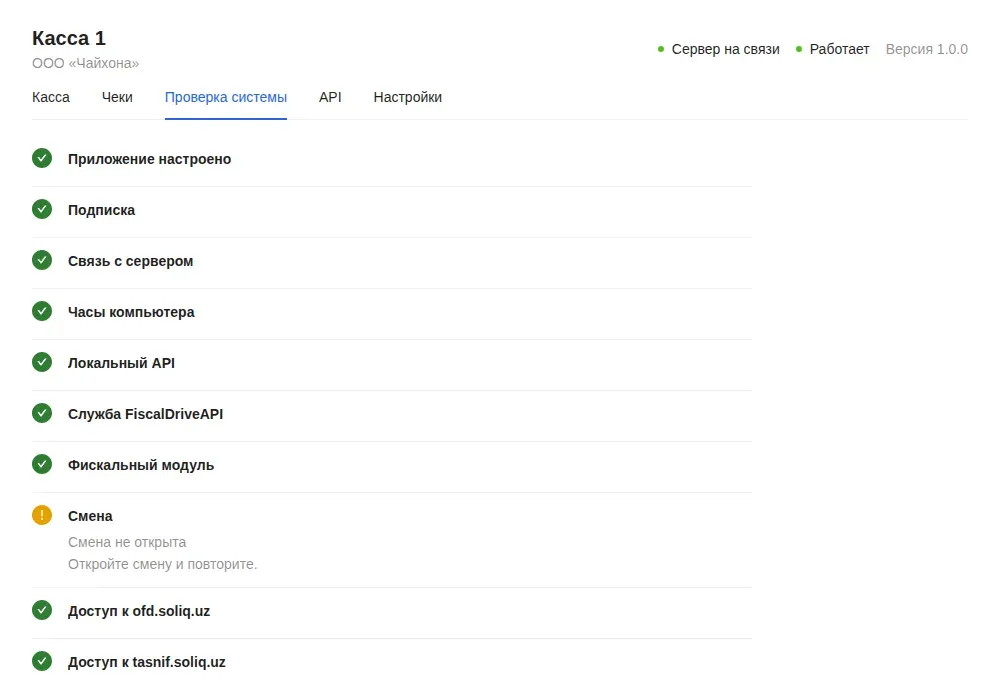1000x680 pixels.
Task: Click the Смена не открыта message
Action: click(x=127, y=542)
